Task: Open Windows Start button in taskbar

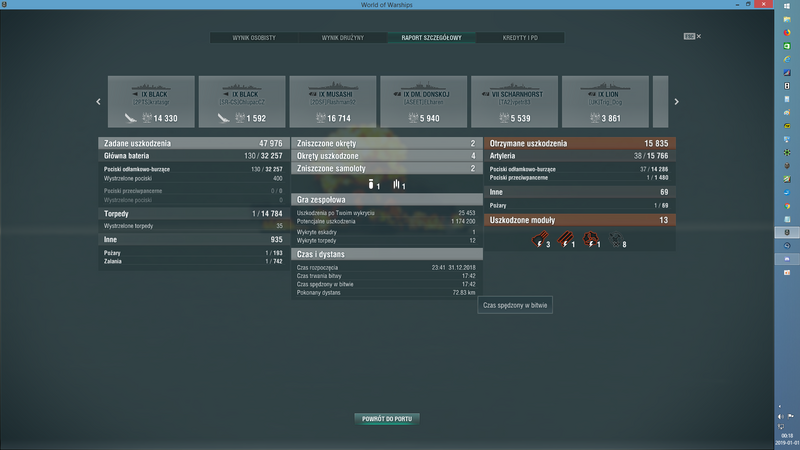Action: point(787,6)
